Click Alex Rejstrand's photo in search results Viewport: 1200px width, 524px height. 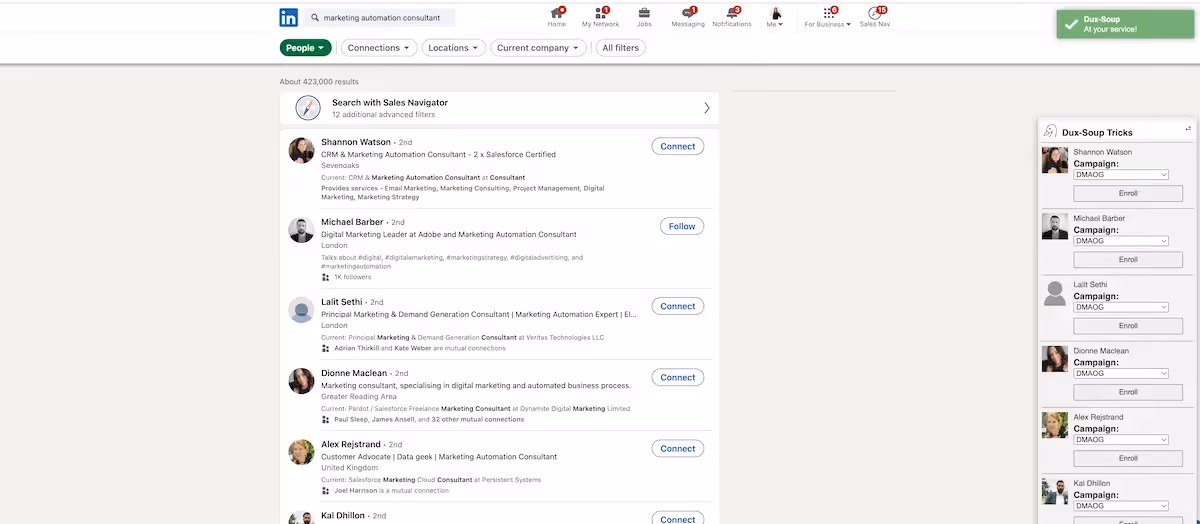coord(301,452)
